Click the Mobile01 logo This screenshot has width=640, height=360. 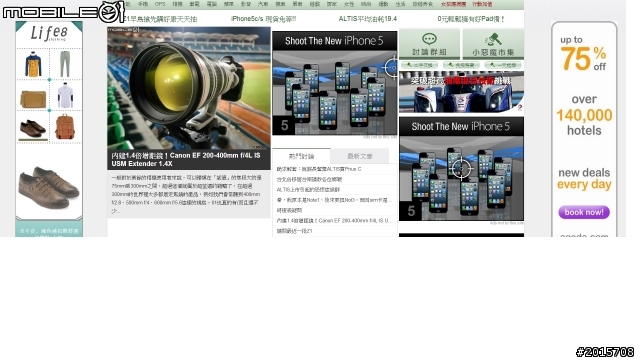tap(63, 12)
